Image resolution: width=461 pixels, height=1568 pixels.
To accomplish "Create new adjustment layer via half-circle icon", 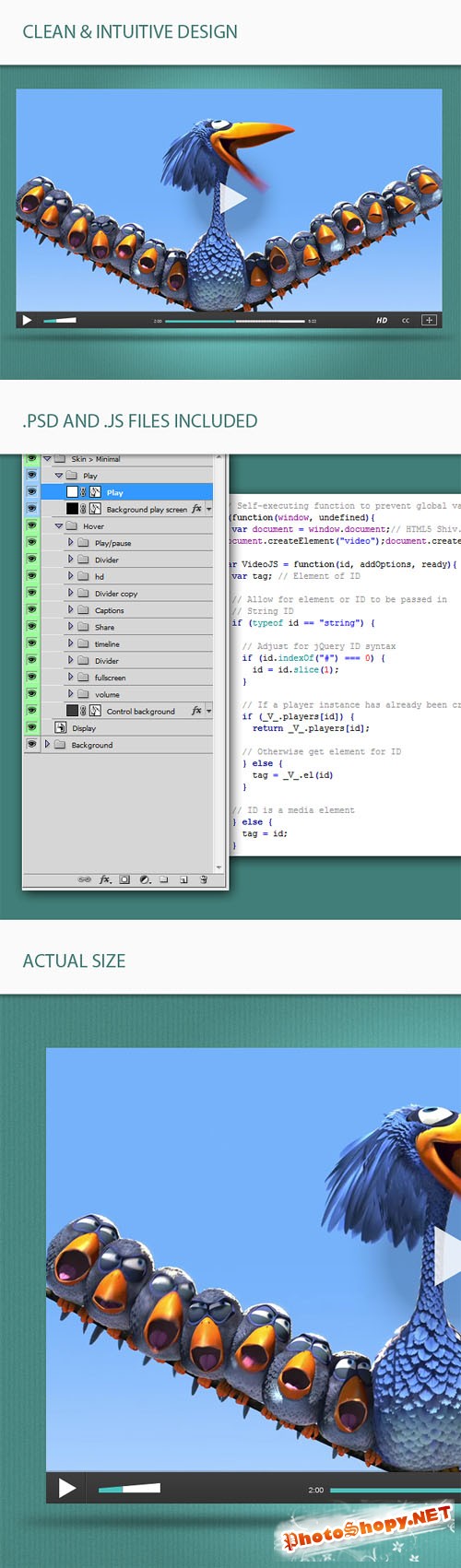I will [145, 879].
